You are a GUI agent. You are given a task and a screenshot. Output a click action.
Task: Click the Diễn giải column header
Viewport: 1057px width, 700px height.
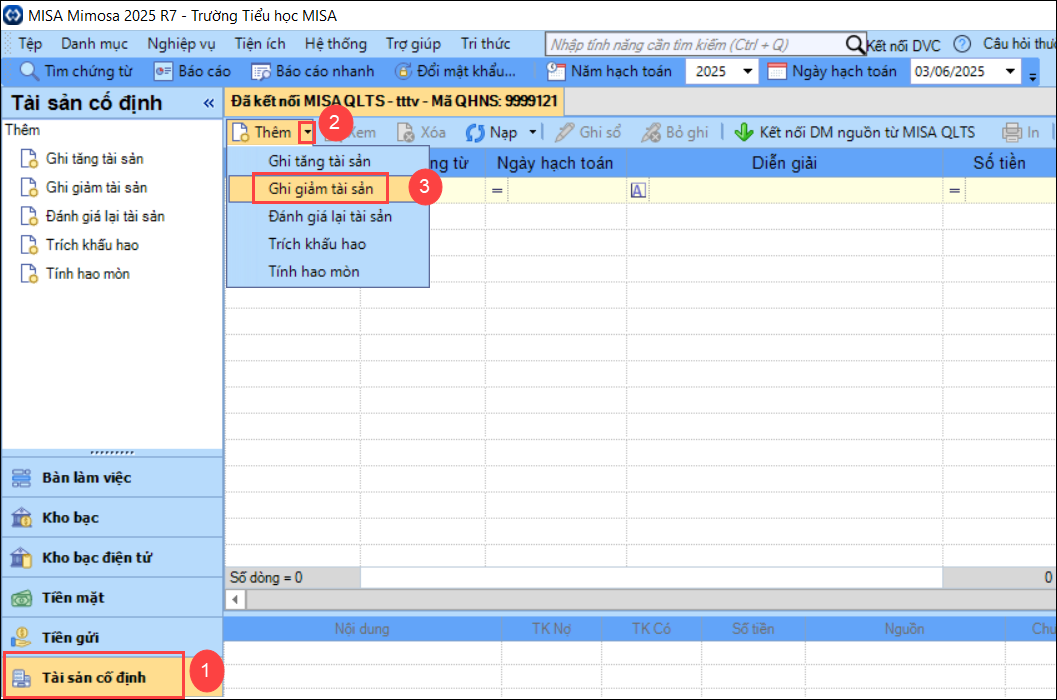coord(784,163)
